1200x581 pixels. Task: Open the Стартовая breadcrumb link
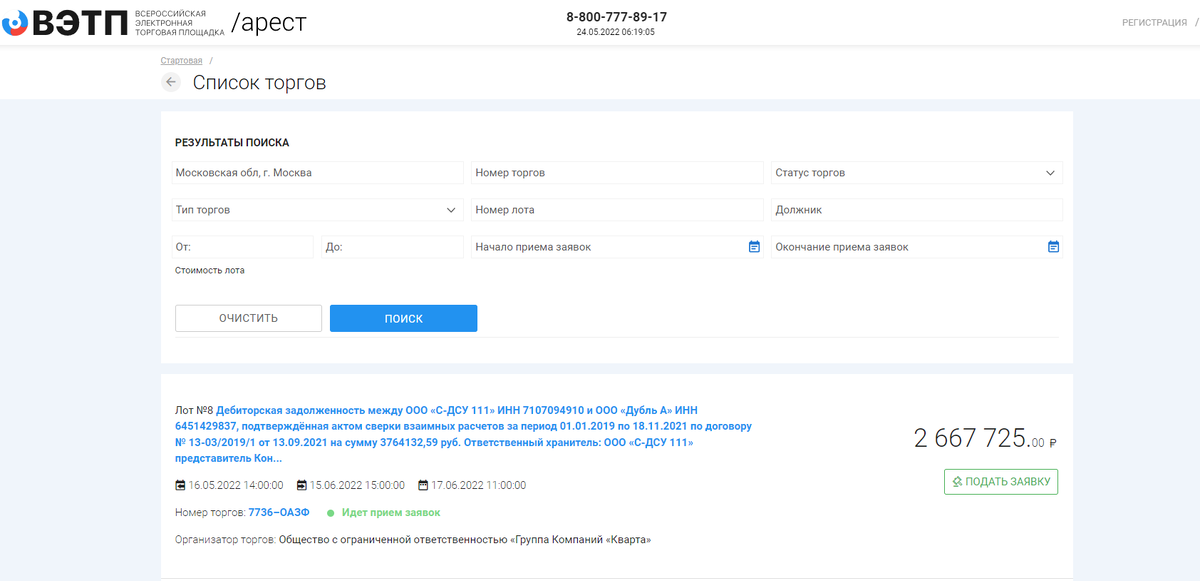pyautogui.click(x=181, y=61)
